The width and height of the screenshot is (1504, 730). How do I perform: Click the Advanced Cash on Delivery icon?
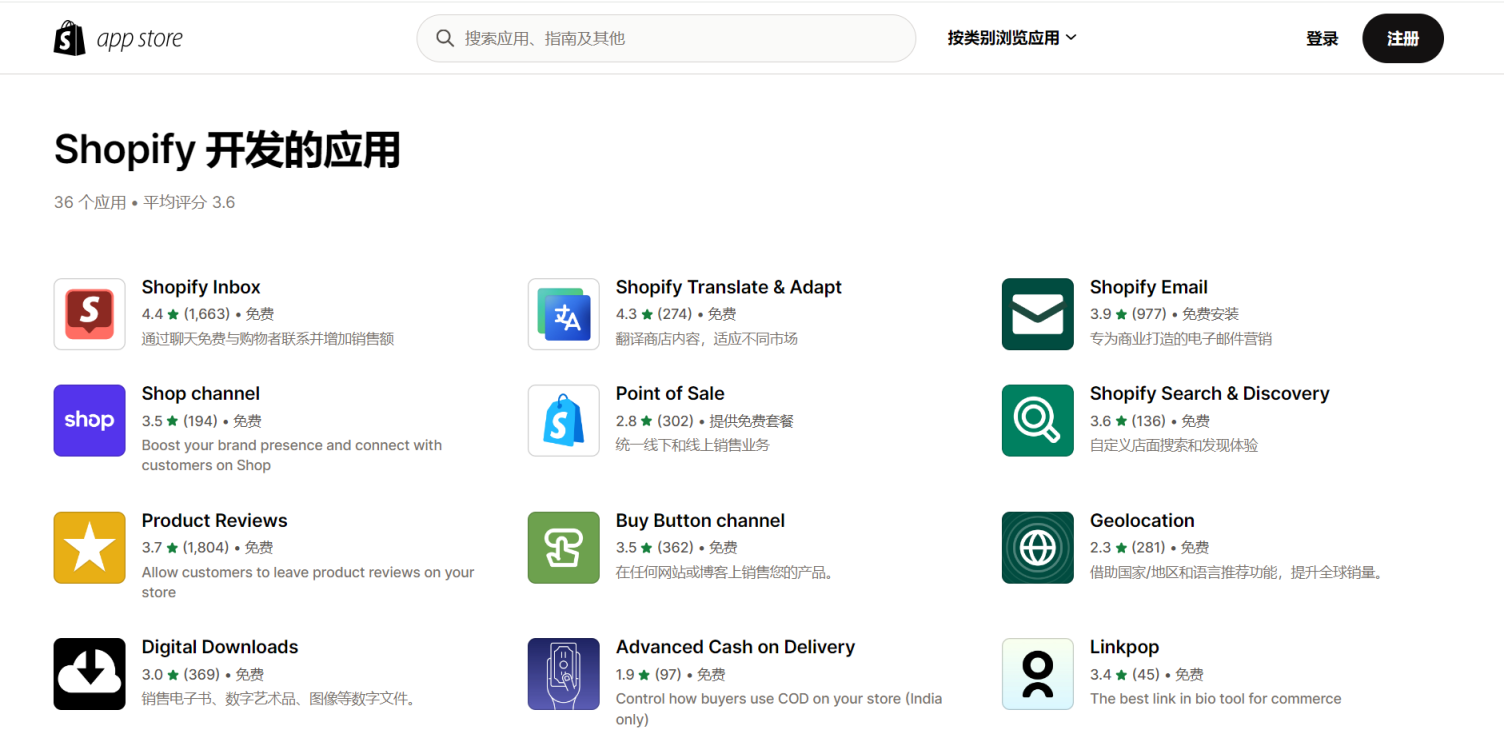(563, 673)
